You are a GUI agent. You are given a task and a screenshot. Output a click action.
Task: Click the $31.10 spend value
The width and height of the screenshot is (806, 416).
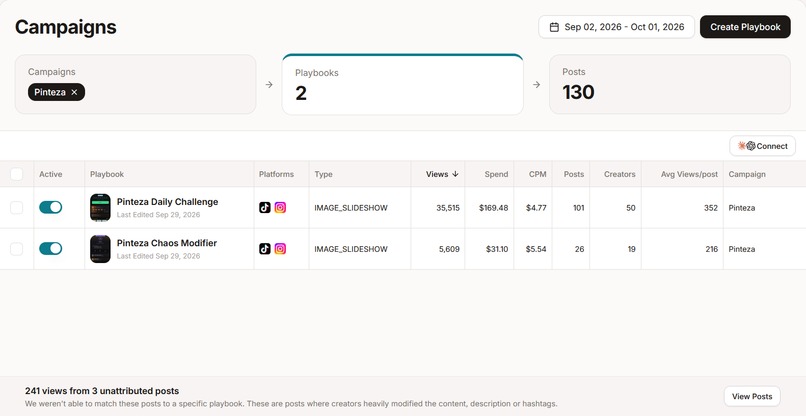pos(497,249)
